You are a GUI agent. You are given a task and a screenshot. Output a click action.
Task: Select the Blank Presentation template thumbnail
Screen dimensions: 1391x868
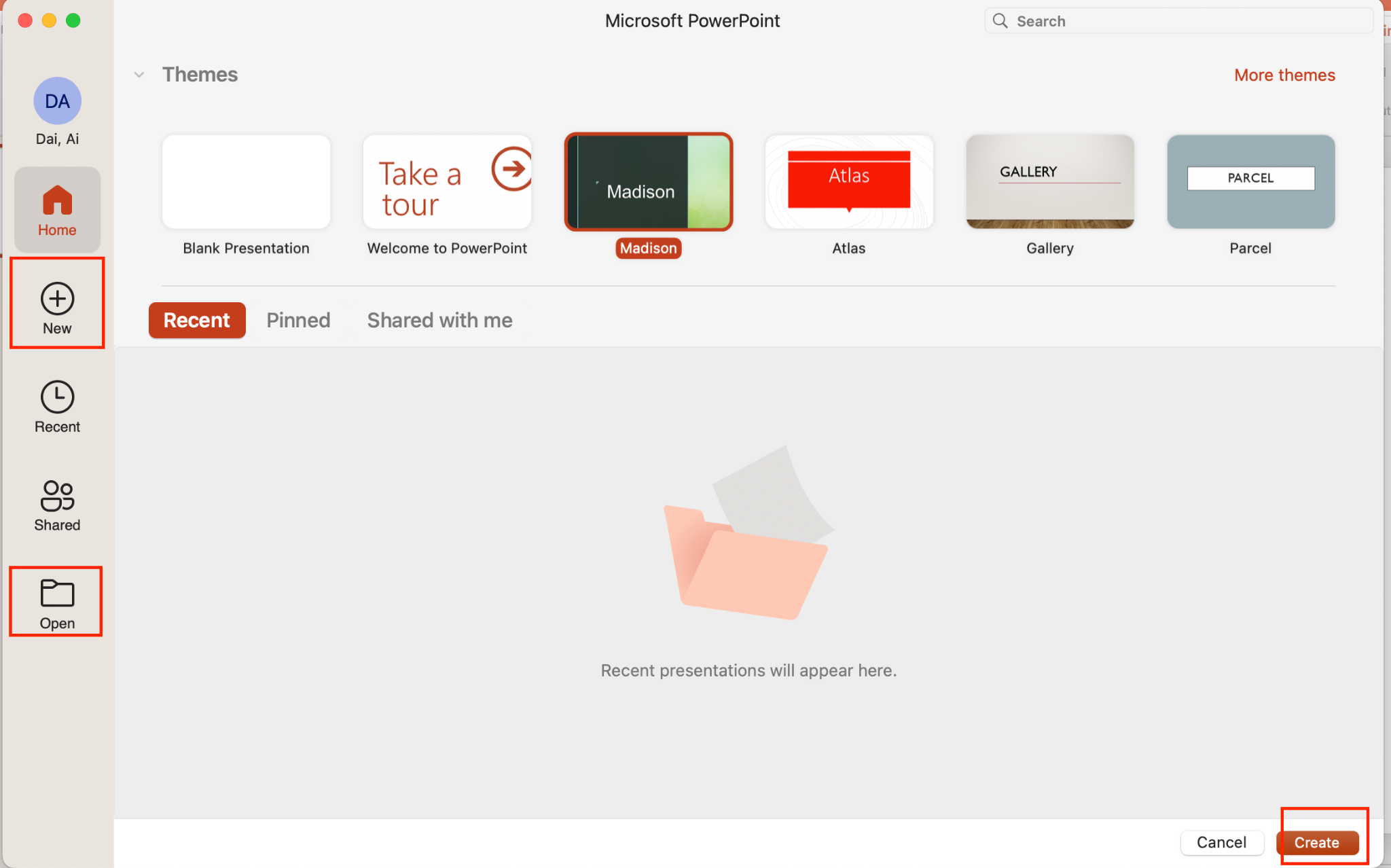(x=247, y=182)
